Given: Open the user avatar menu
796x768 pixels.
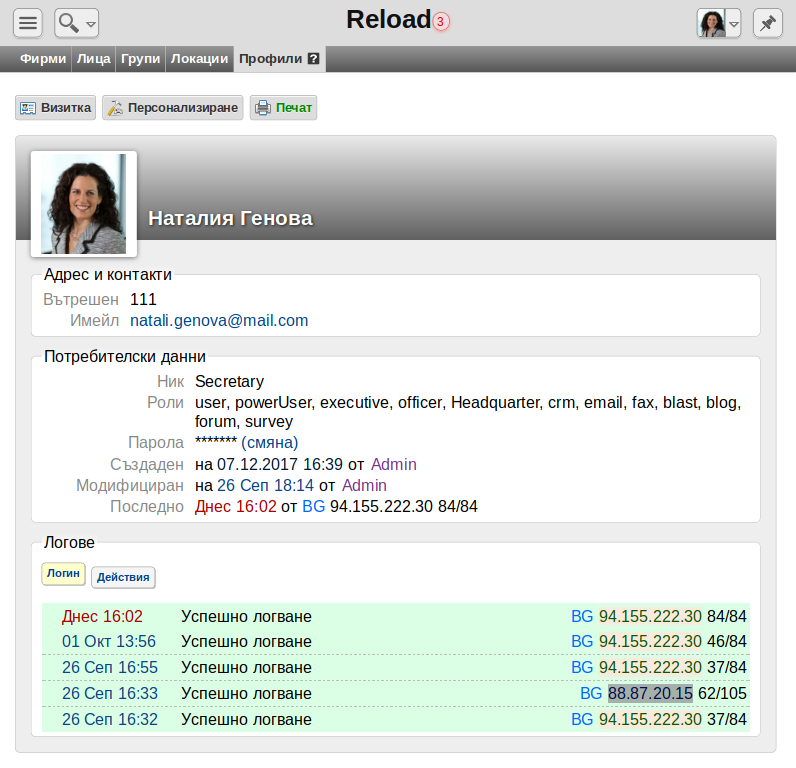Looking at the screenshot, I should pyautogui.click(x=719, y=23).
